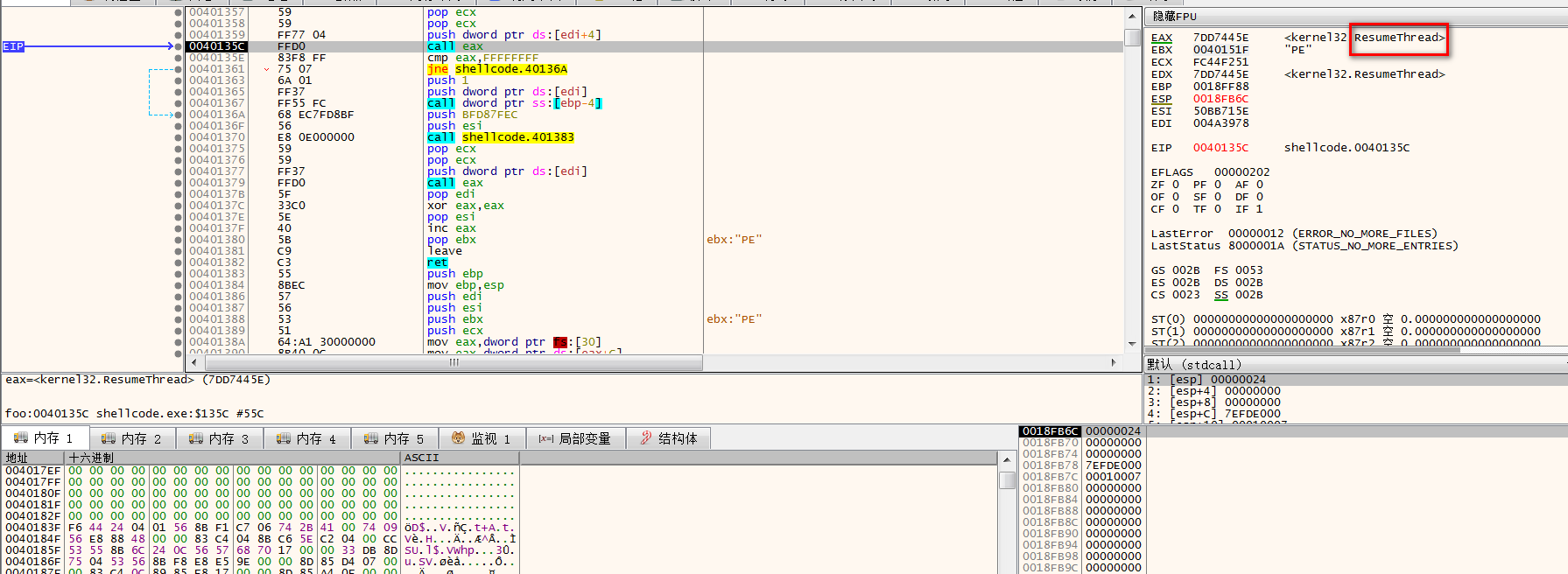This screenshot has height=574, width=1568.
Task: Click the breakpoint dot beside address 00401370
Action: click(179, 137)
